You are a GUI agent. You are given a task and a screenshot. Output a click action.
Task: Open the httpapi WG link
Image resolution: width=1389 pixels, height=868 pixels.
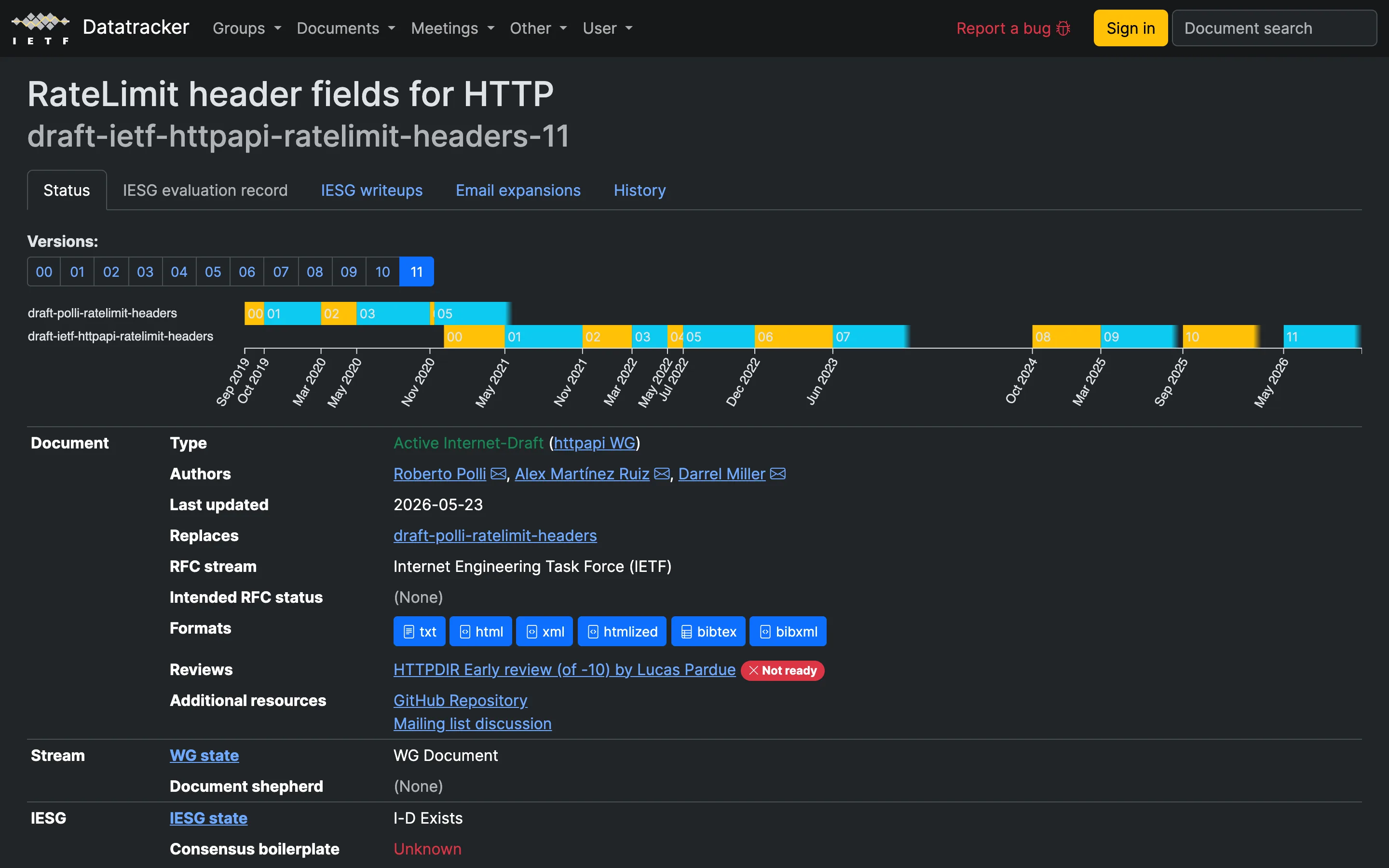coord(594,443)
